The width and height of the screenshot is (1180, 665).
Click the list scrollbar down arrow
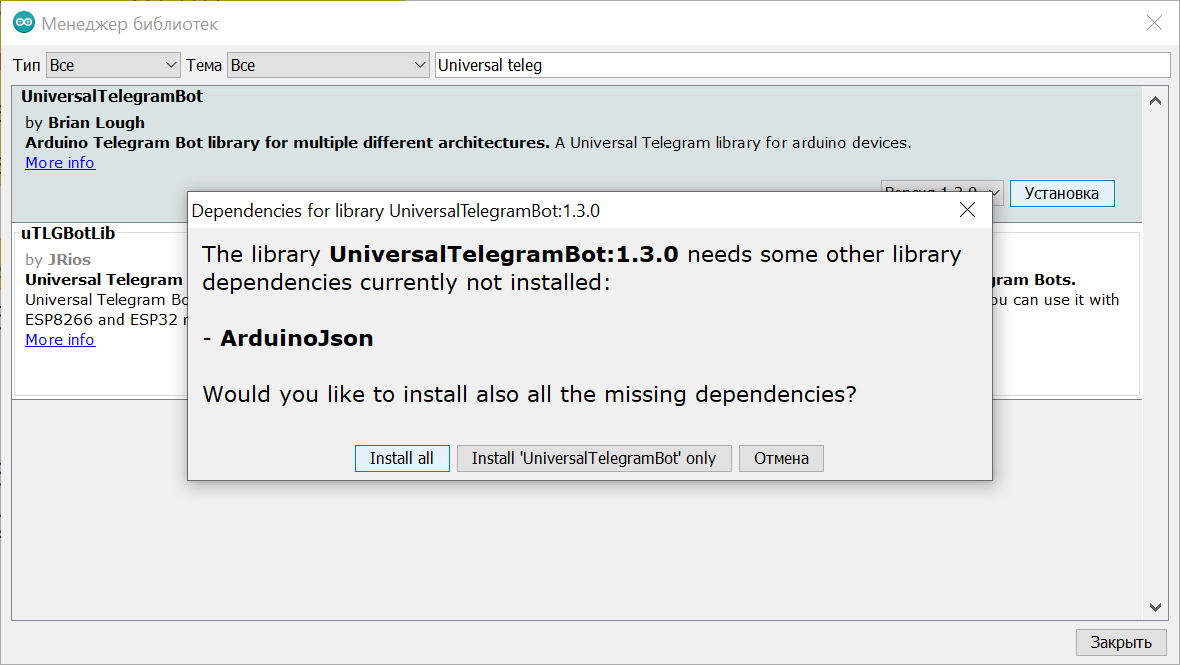(x=1155, y=607)
